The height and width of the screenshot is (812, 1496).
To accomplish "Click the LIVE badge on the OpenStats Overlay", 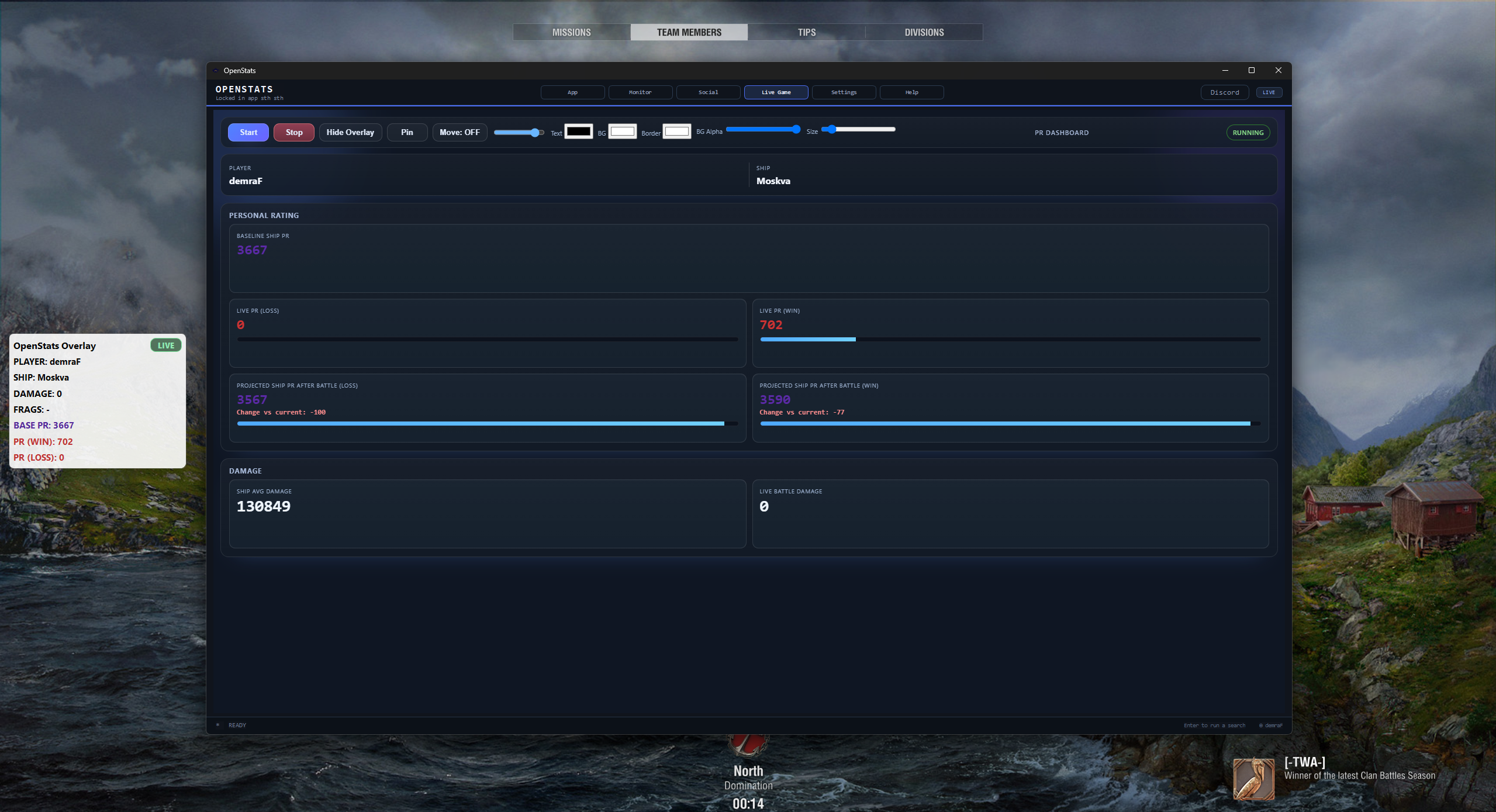I will click(x=165, y=345).
